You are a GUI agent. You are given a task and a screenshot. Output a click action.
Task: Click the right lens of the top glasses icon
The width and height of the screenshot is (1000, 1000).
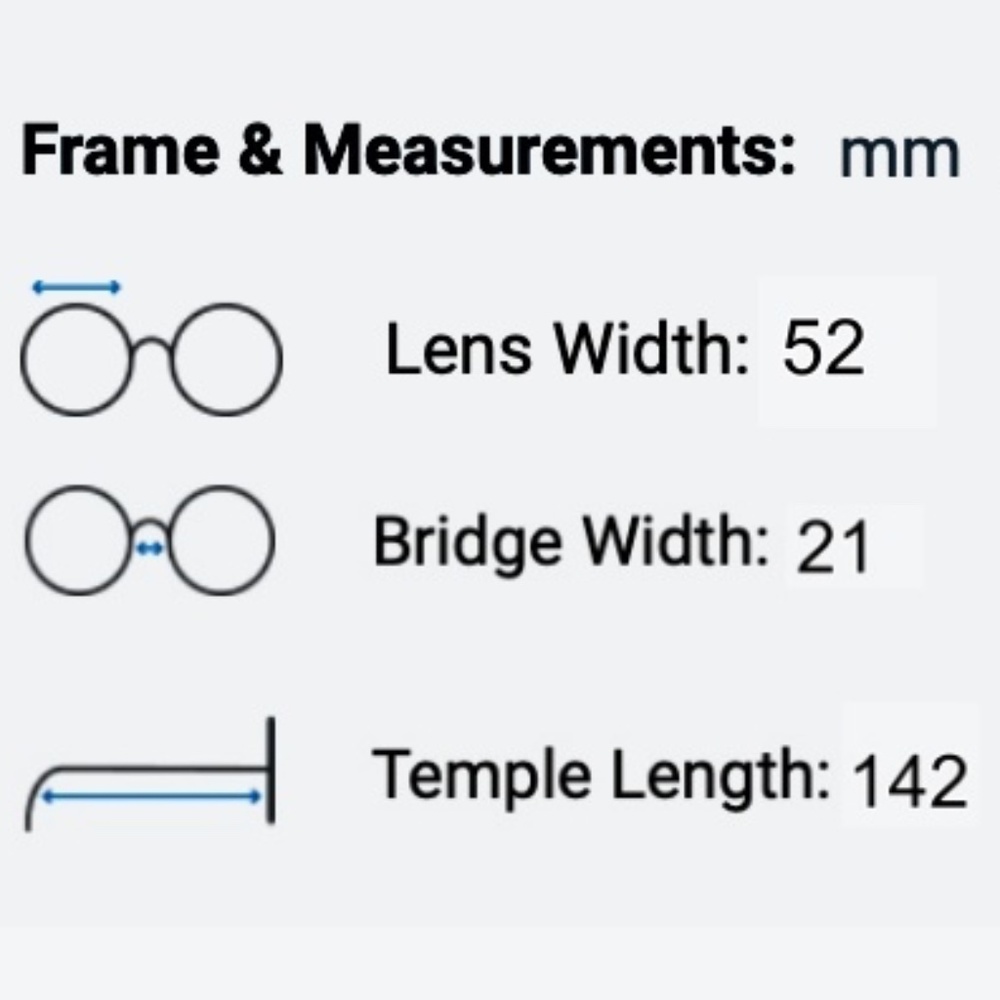[226, 360]
